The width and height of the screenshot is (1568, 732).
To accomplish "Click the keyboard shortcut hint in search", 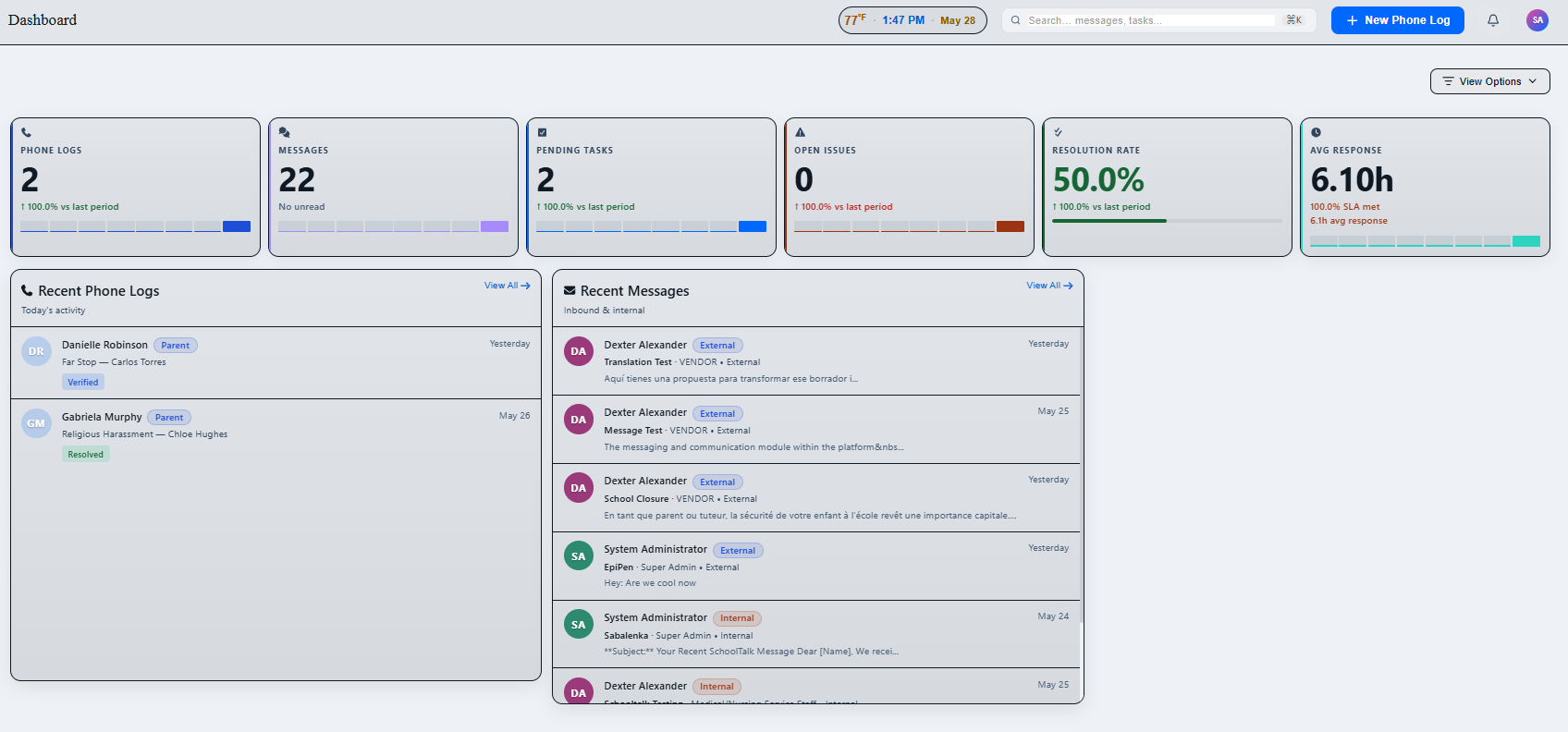I will pos(1294,20).
